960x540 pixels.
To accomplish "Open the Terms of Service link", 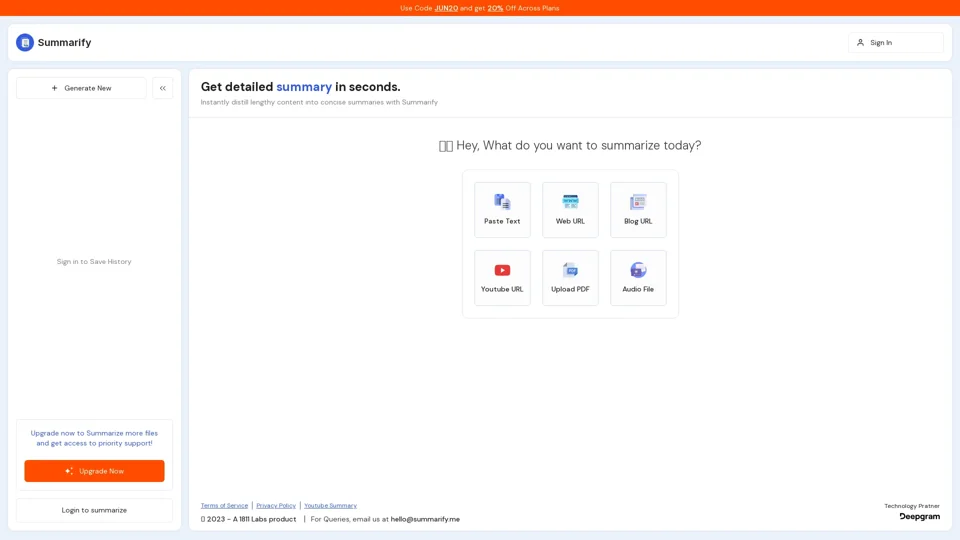I will click(224, 506).
